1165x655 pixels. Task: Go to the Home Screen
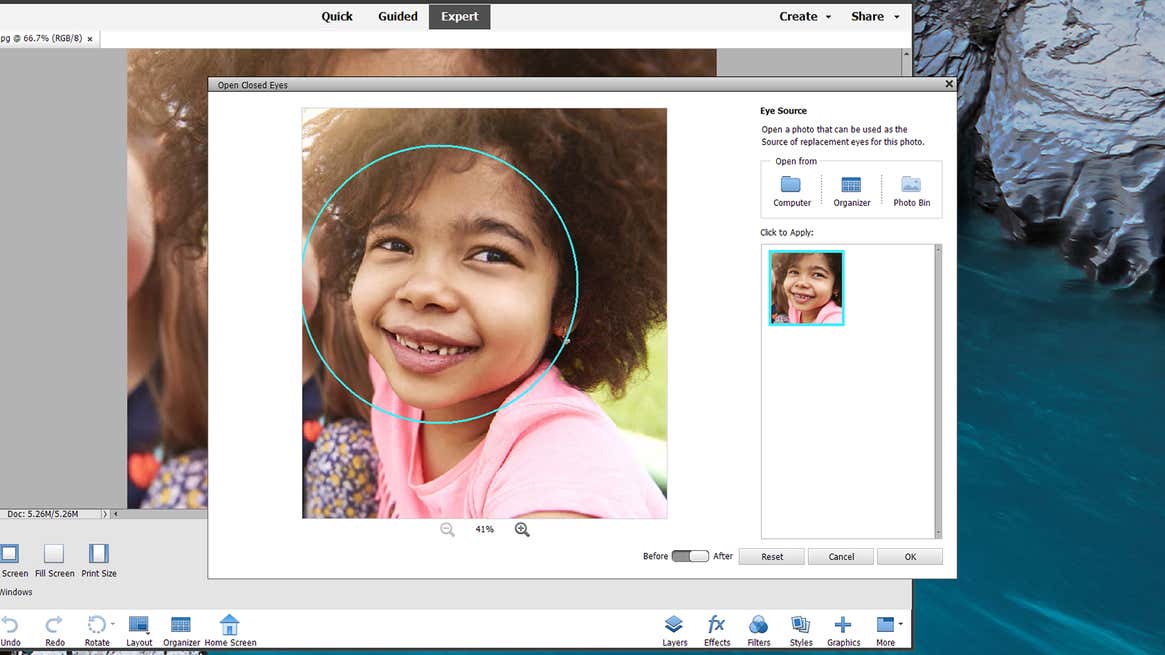tap(230, 630)
